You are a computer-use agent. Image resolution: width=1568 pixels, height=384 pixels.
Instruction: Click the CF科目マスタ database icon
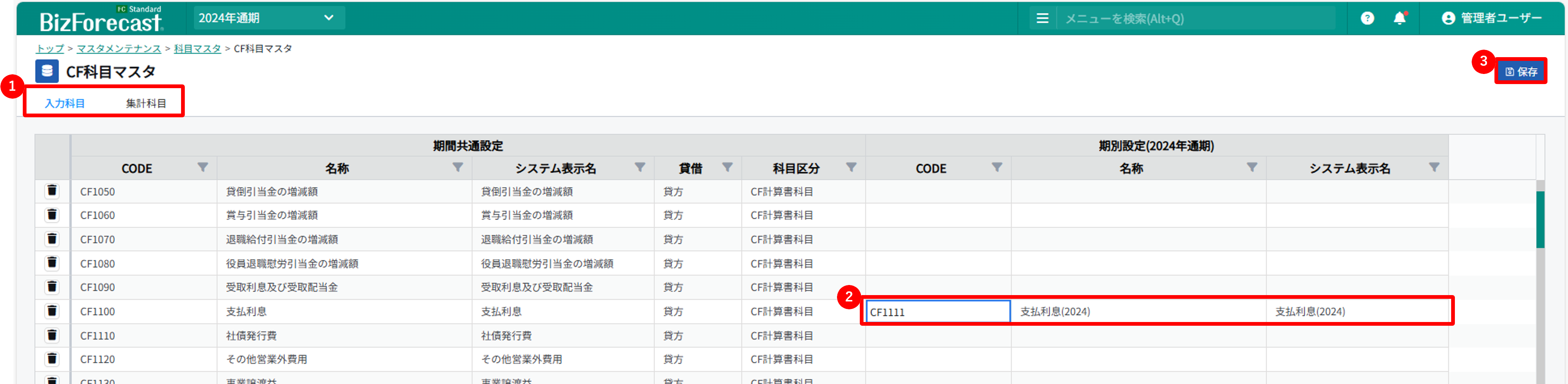[47, 71]
